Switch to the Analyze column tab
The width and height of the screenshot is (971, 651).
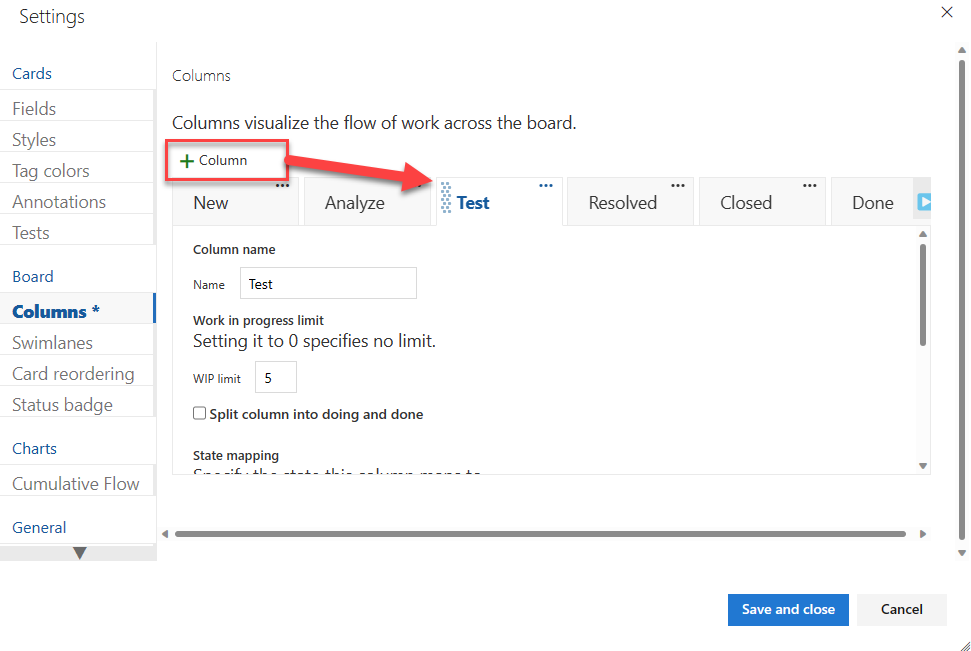tap(355, 202)
